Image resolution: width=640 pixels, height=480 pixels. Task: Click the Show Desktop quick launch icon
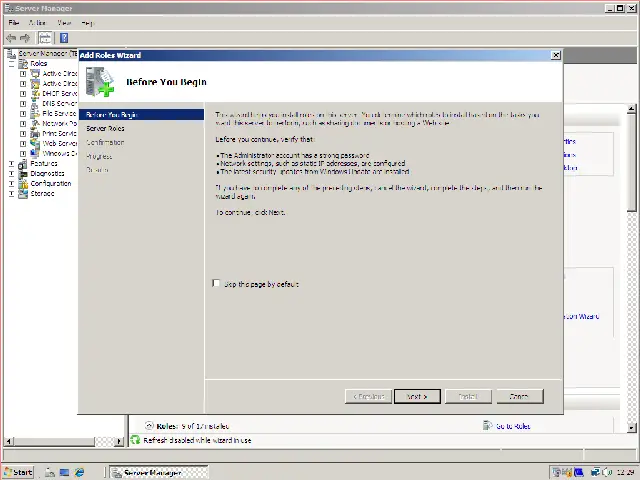click(64, 472)
